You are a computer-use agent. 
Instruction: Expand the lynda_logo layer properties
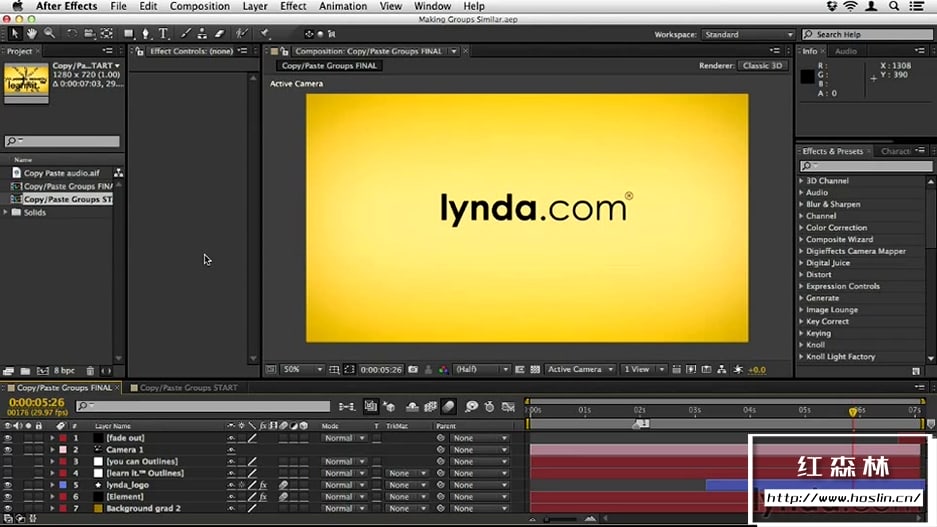(52, 485)
